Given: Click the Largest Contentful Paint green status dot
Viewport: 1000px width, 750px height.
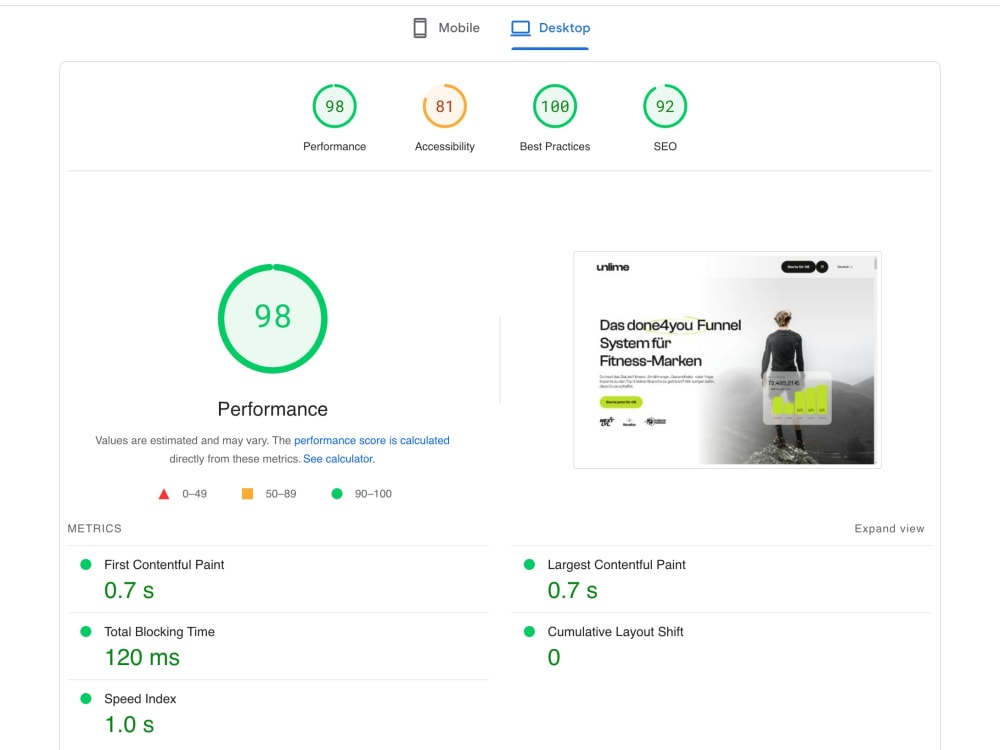Looking at the screenshot, I should (x=529, y=564).
